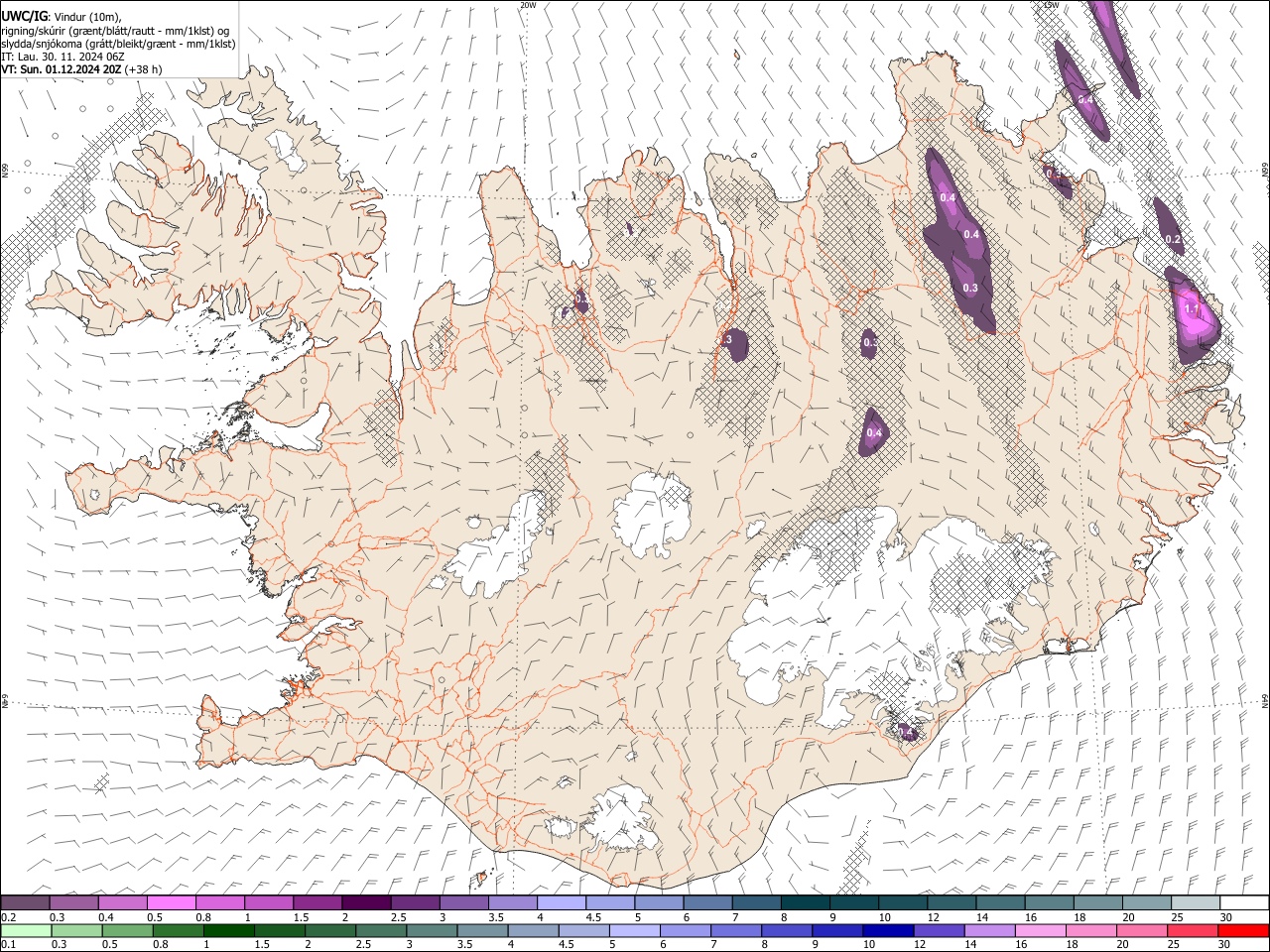This screenshot has height=952, width=1270.
Task: Pick upper legend swatch between 0.2 and 0.3
Action: coord(25,902)
